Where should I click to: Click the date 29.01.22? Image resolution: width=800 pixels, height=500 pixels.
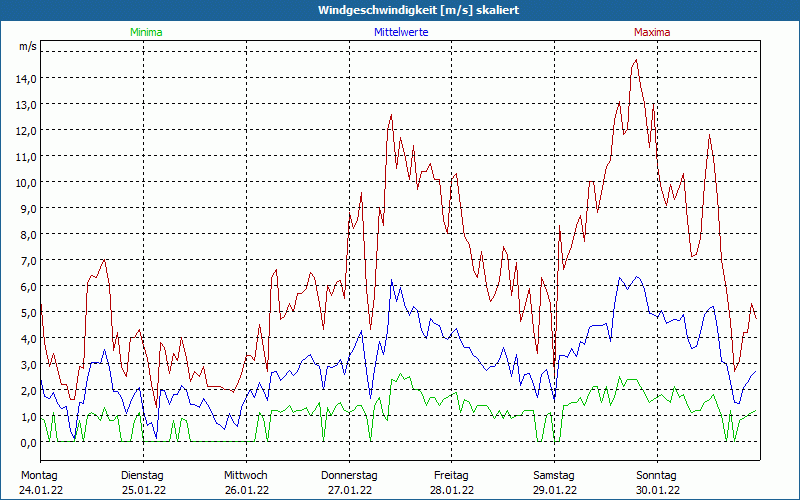point(555,490)
